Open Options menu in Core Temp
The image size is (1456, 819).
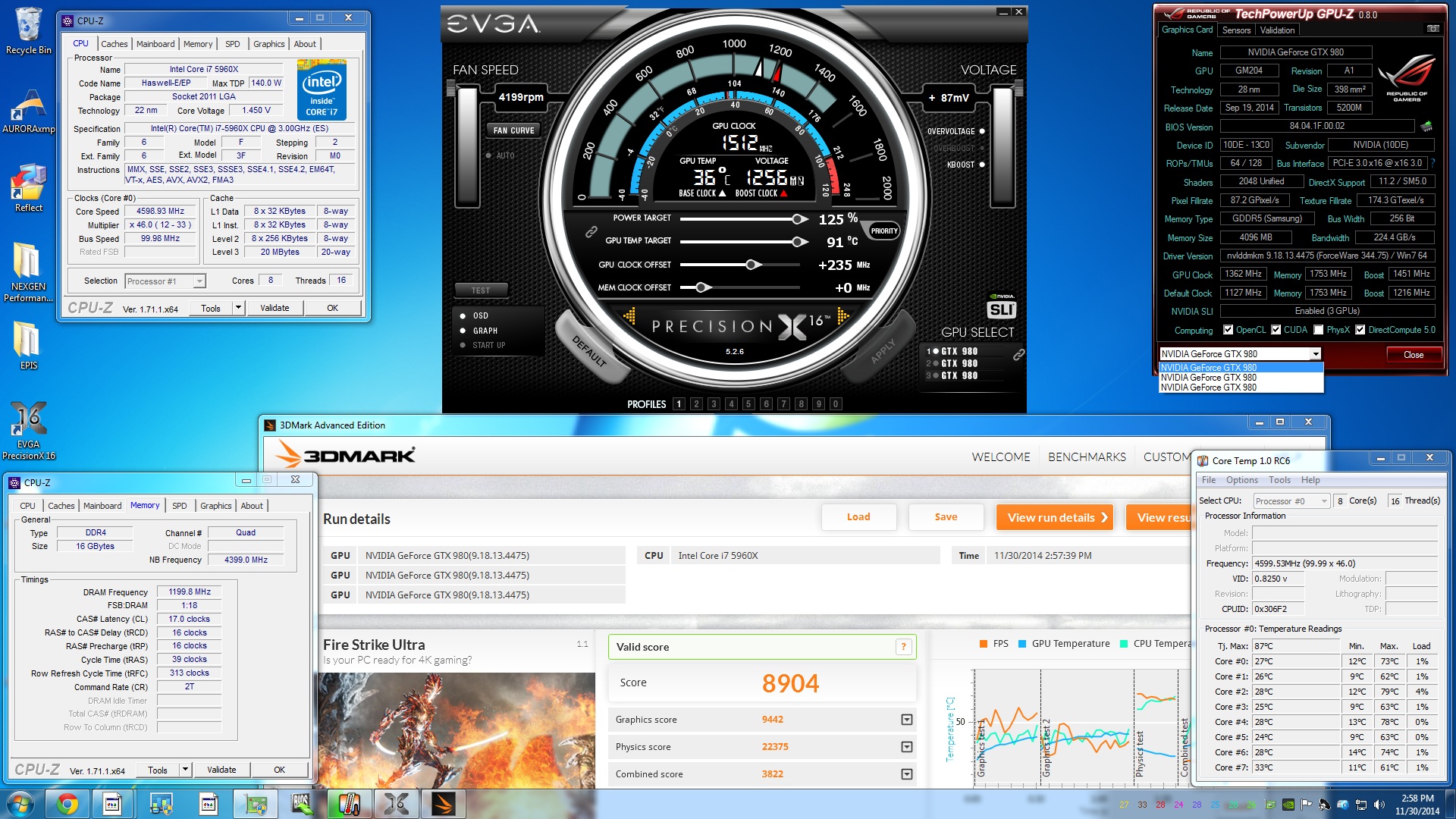tap(1241, 480)
